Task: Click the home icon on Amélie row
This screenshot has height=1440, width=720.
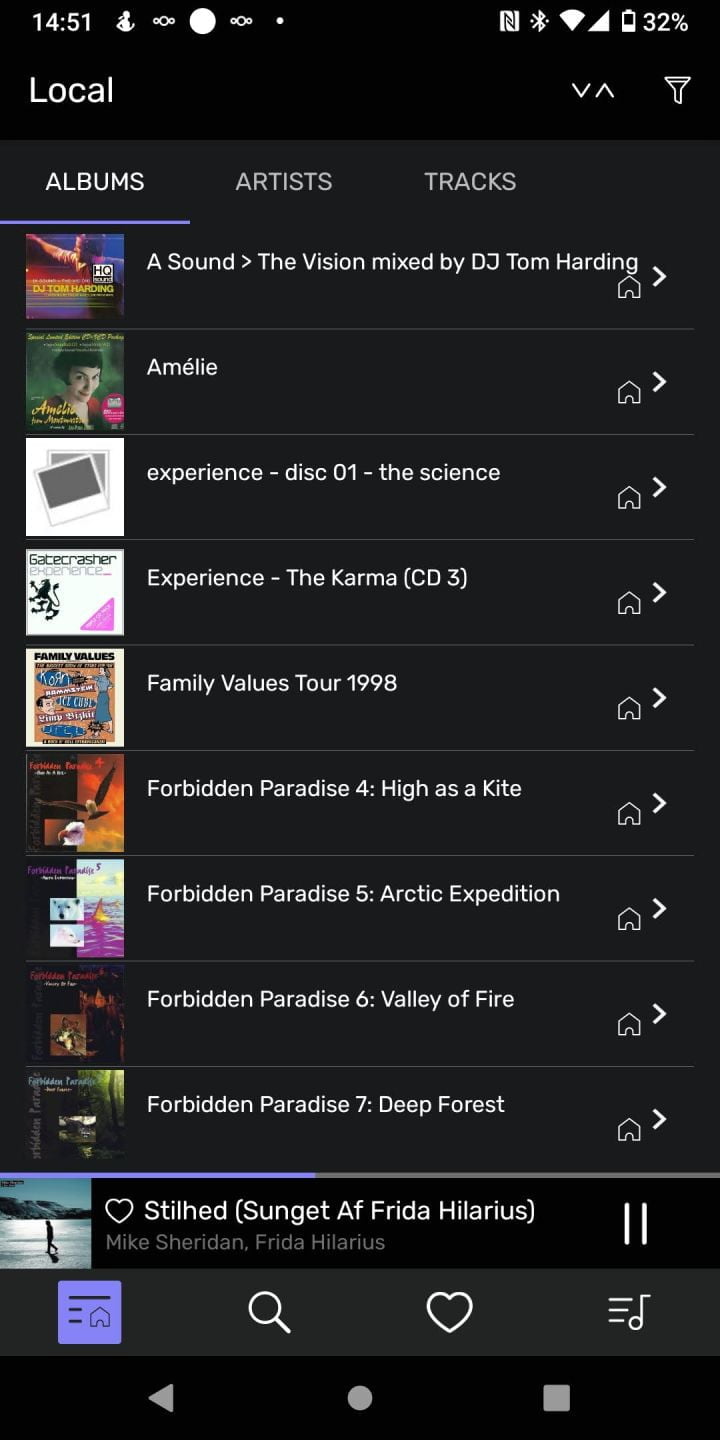Action: (629, 393)
